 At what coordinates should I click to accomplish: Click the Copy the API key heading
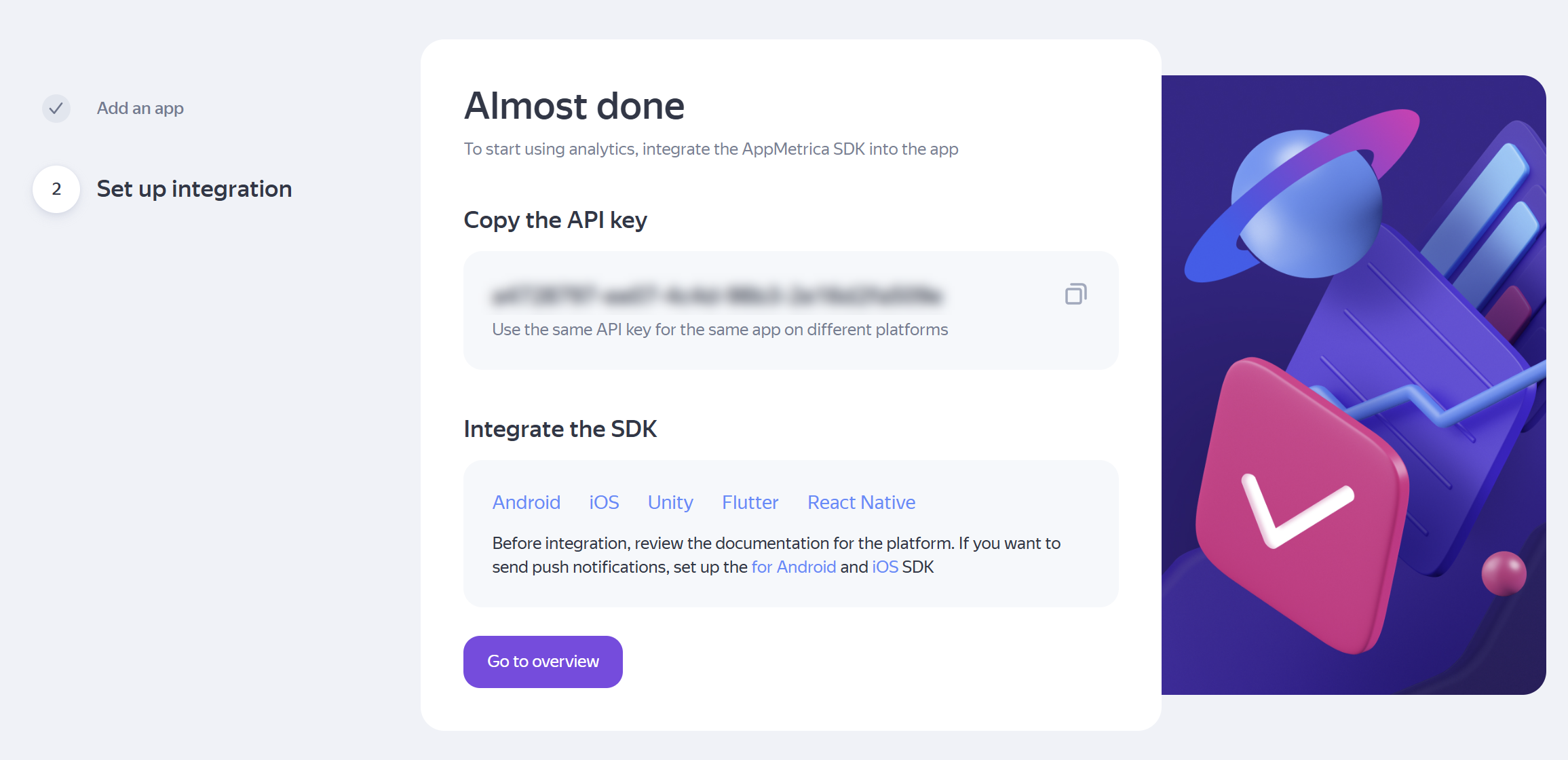pos(555,220)
